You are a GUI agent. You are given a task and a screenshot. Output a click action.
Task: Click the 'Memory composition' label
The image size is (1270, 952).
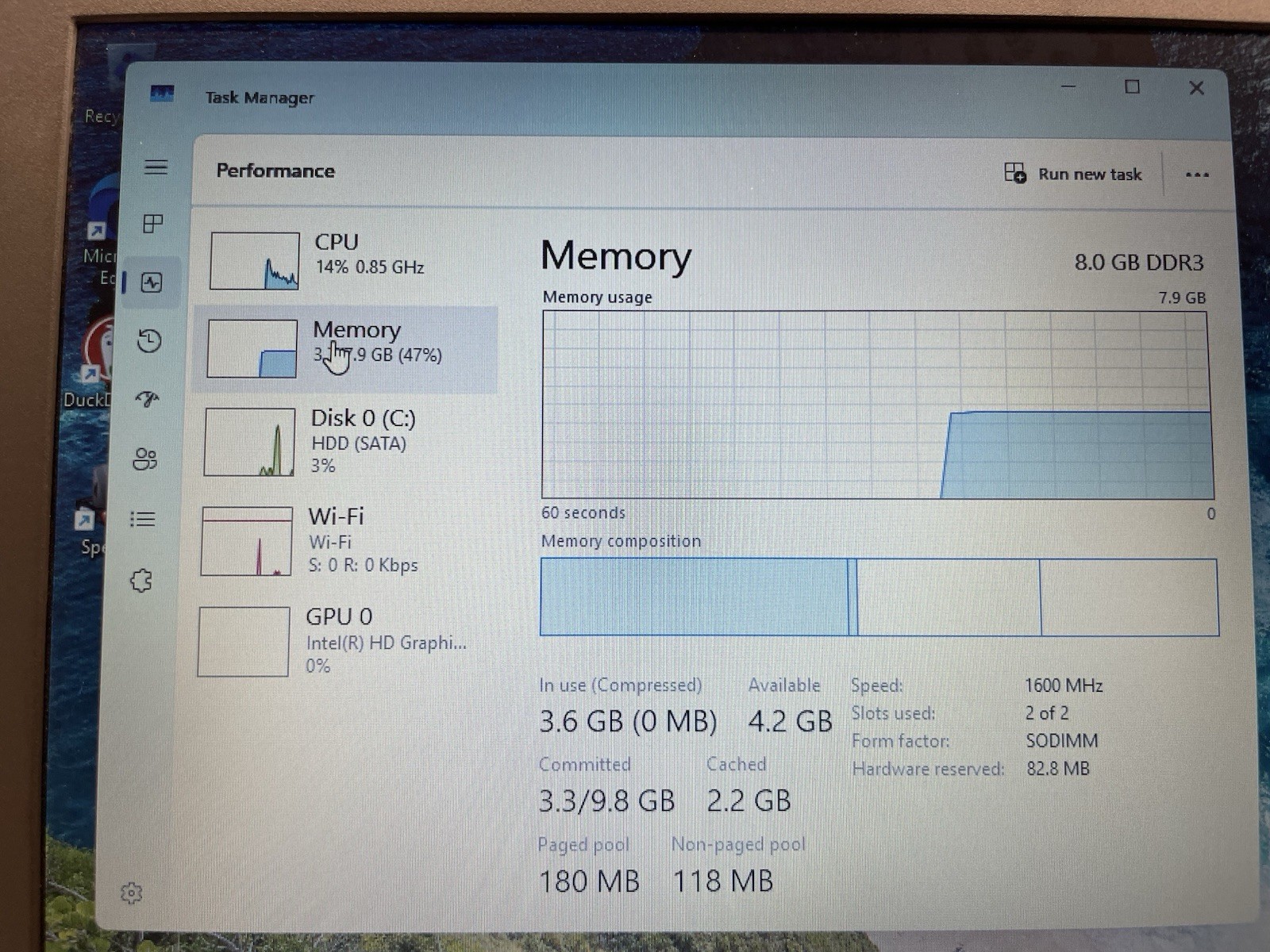pos(621,541)
